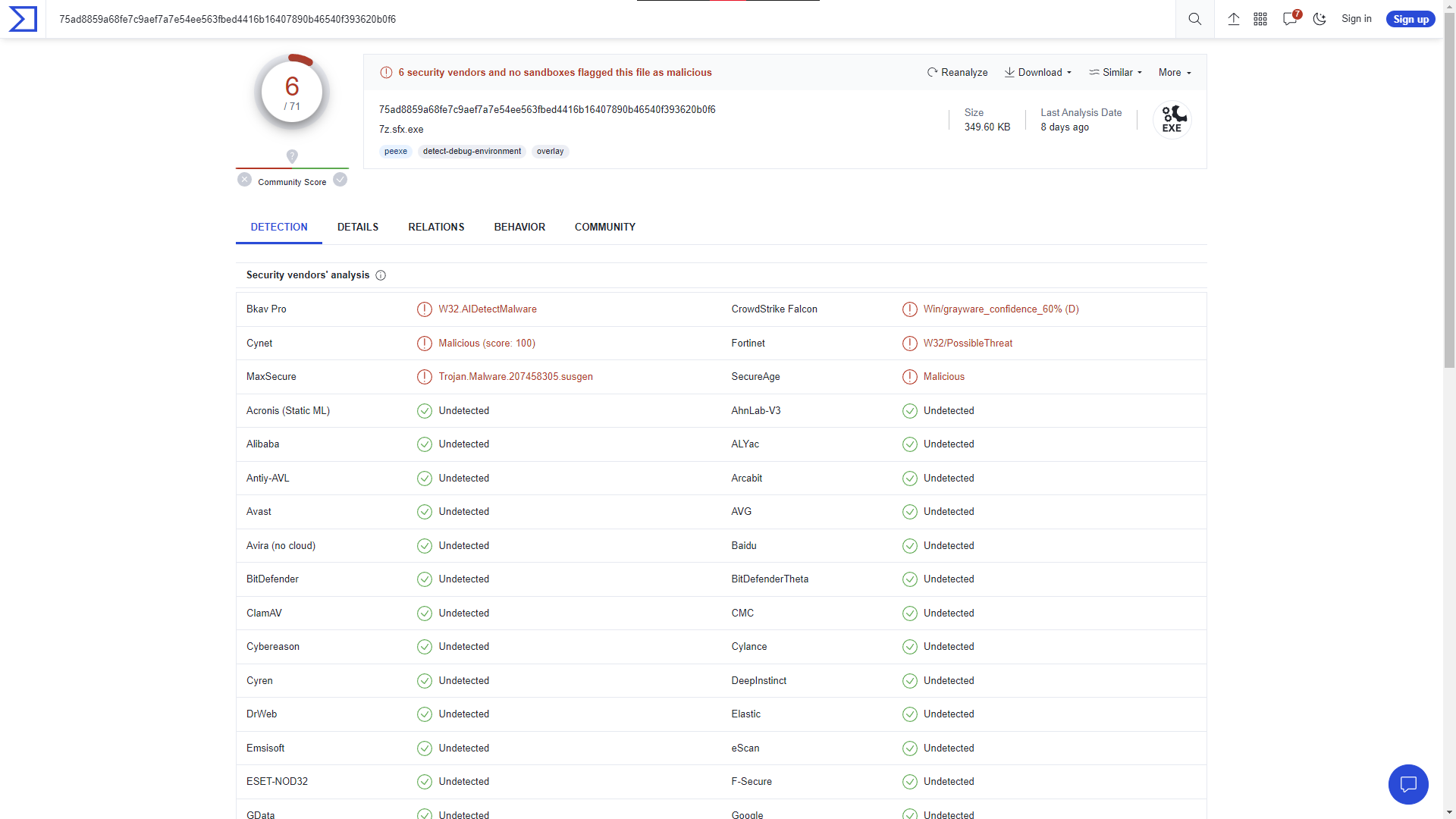Open the Download dropdown

click(x=1037, y=72)
